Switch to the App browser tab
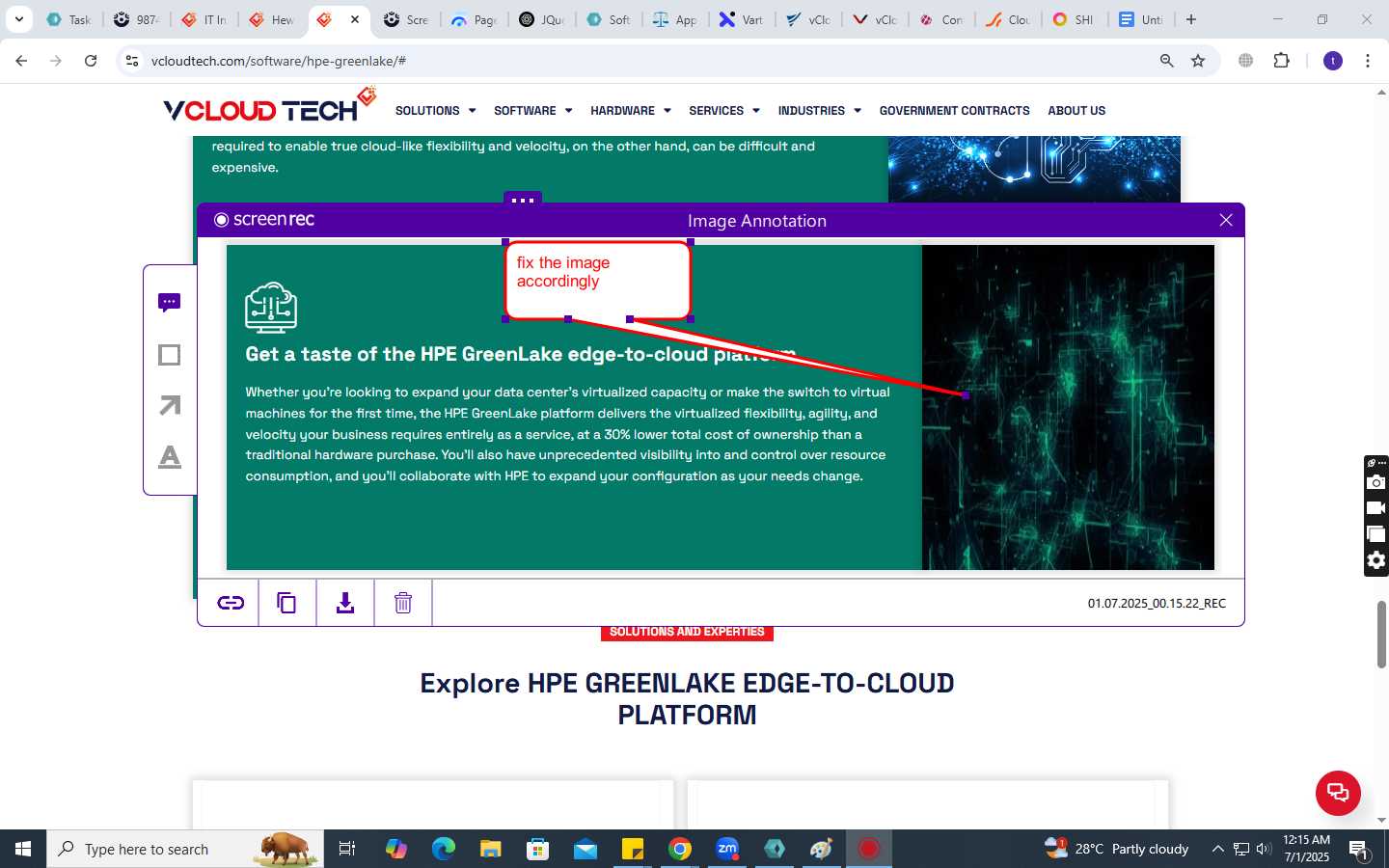 [674, 19]
